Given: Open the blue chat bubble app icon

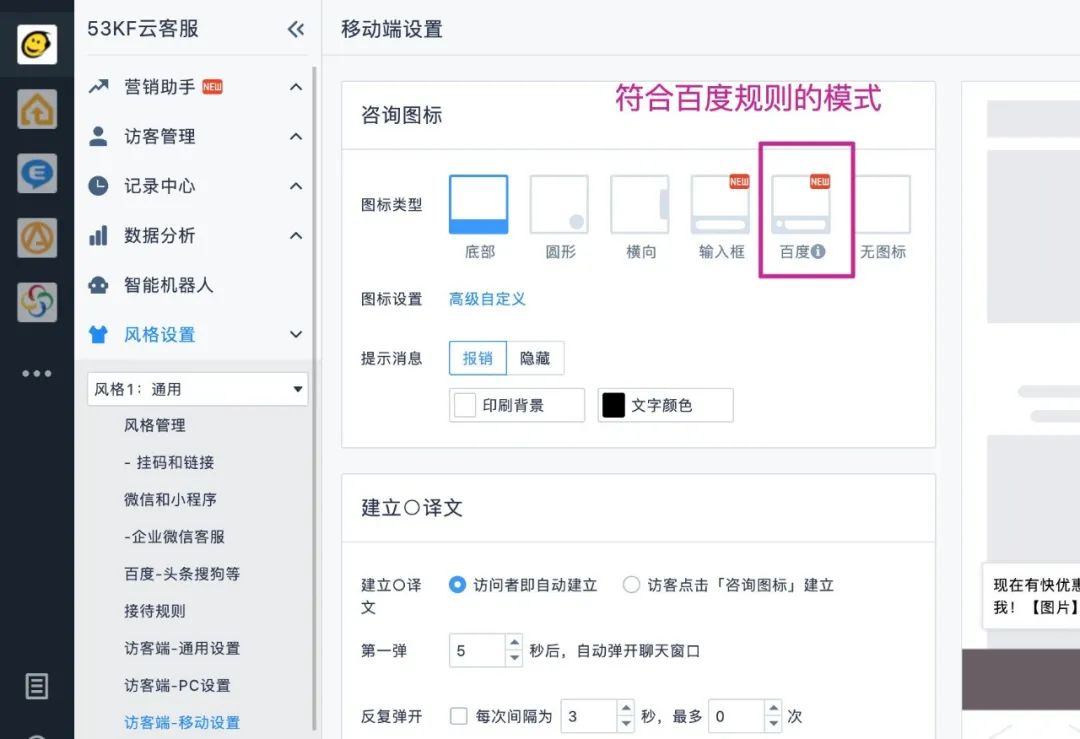Looking at the screenshot, I should click(37, 173).
